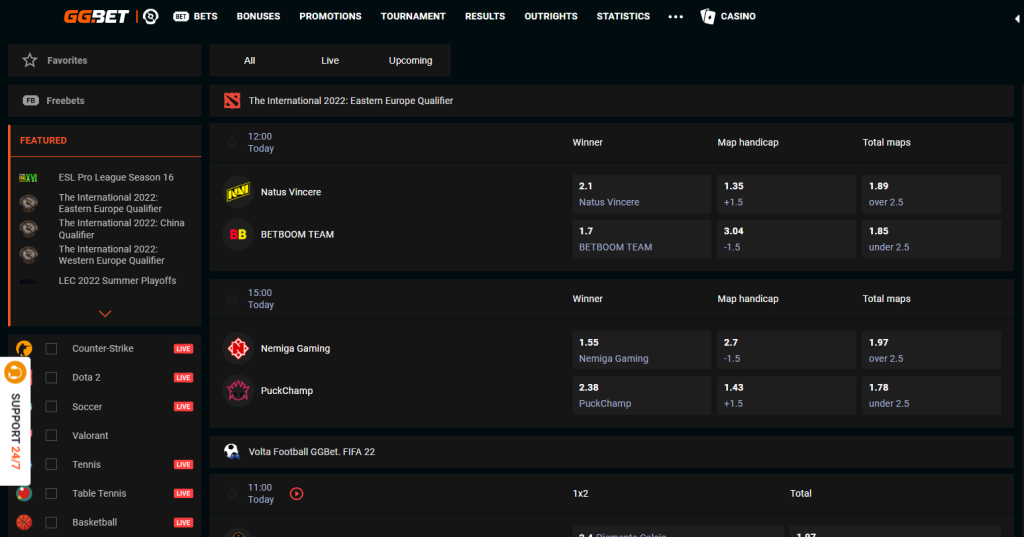
Task: Switch to the All tab
Action: (x=249, y=61)
